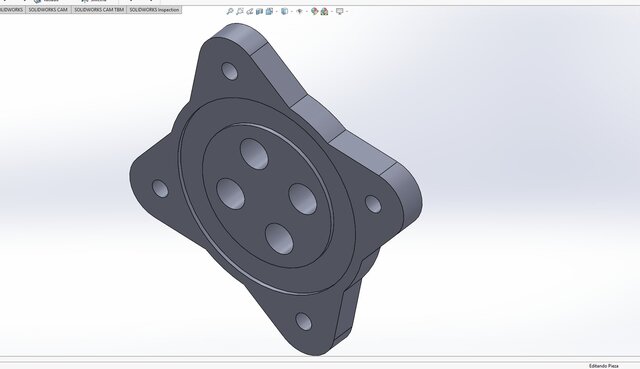Activate the Section View tool

[259, 11]
